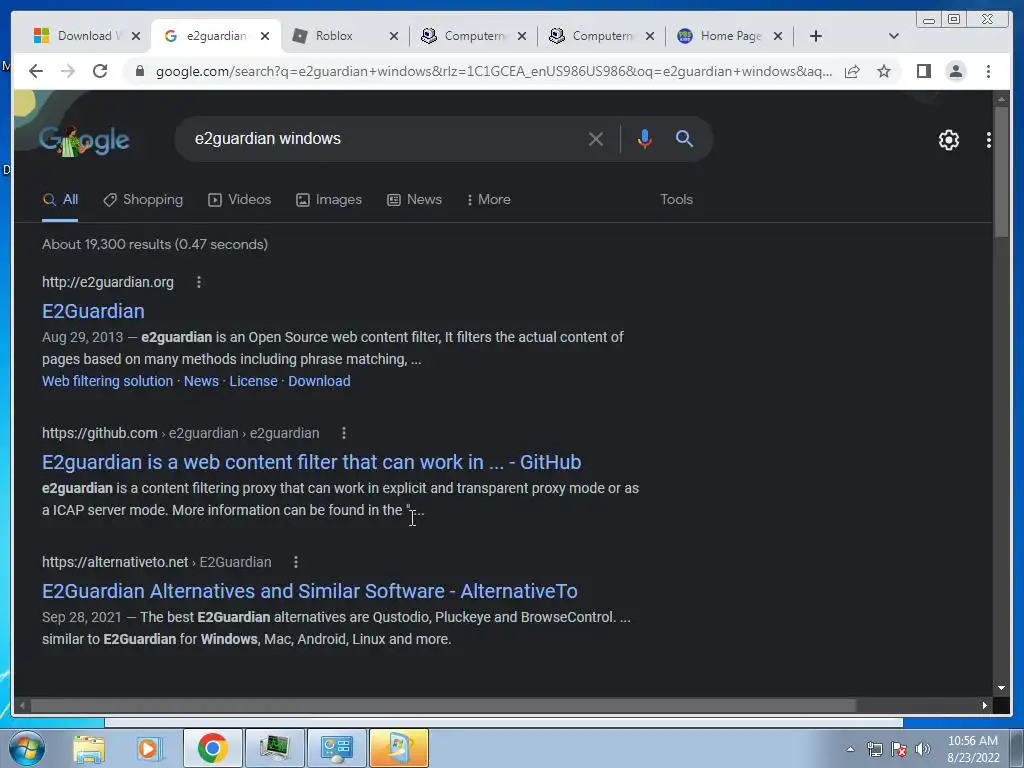Open the GitHub E2guardian result
Viewport: 1024px width, 768px height.
click(x=312, y=462)
